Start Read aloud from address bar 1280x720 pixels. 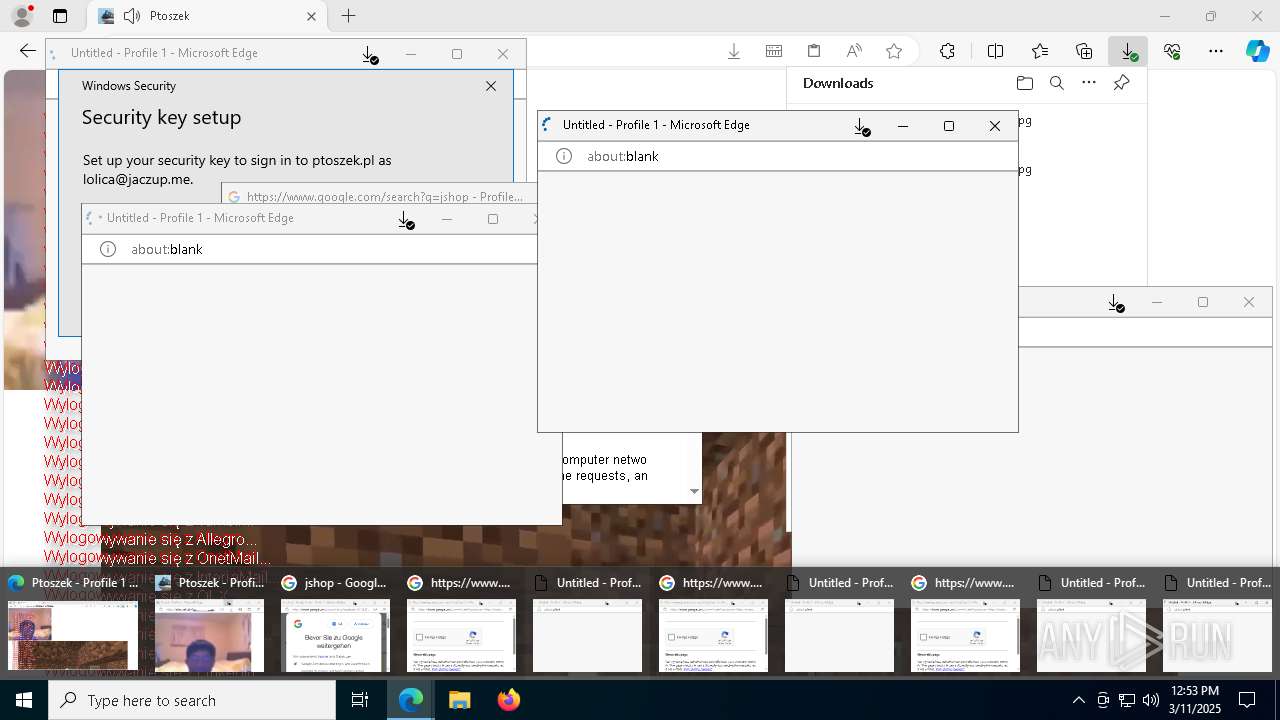click(854, 51)
